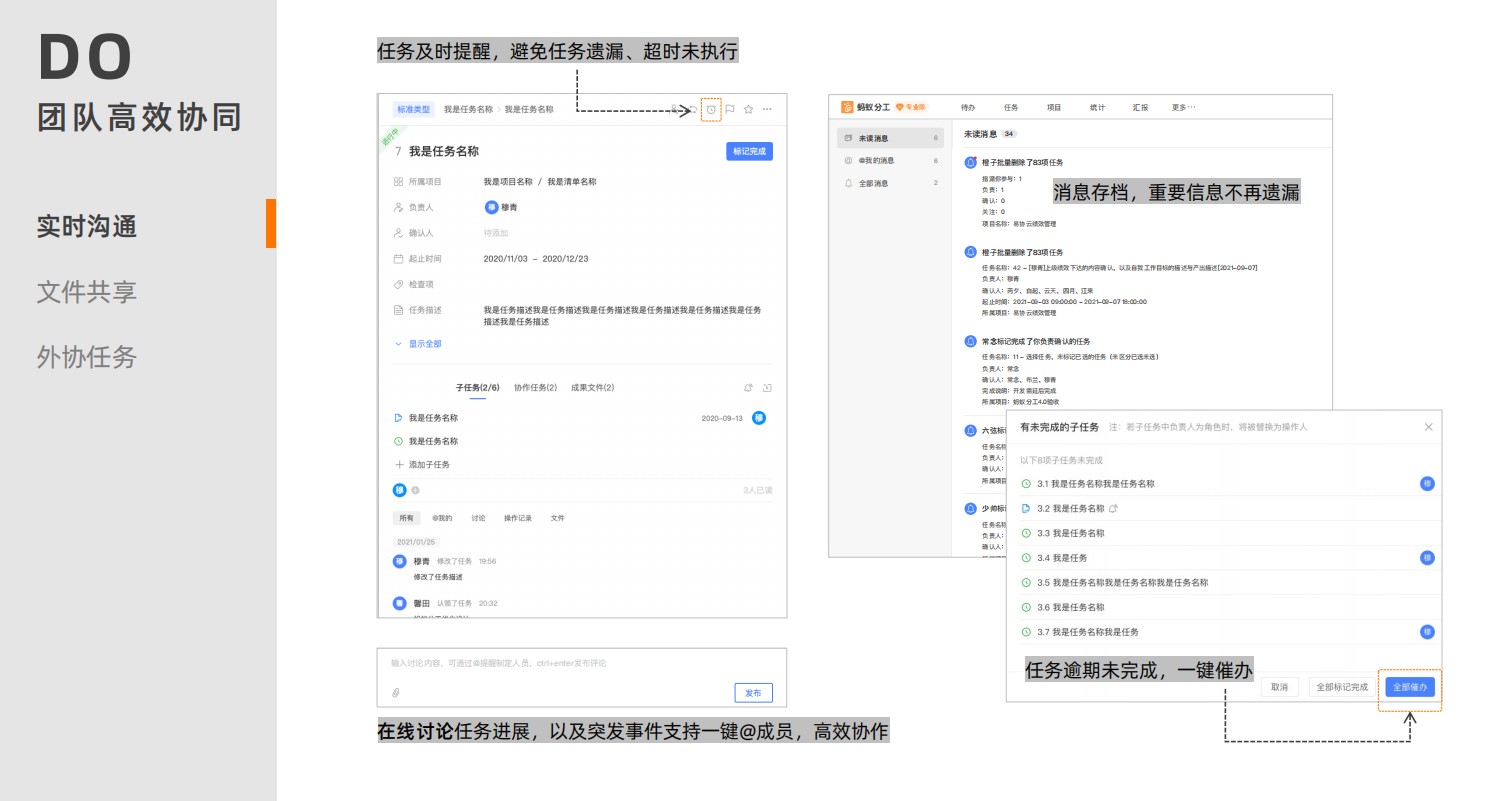The width and height of the screenshot is (1492, 801).
Task: Toggle status icon of subtask 3.4
Action: [1026, 558]
